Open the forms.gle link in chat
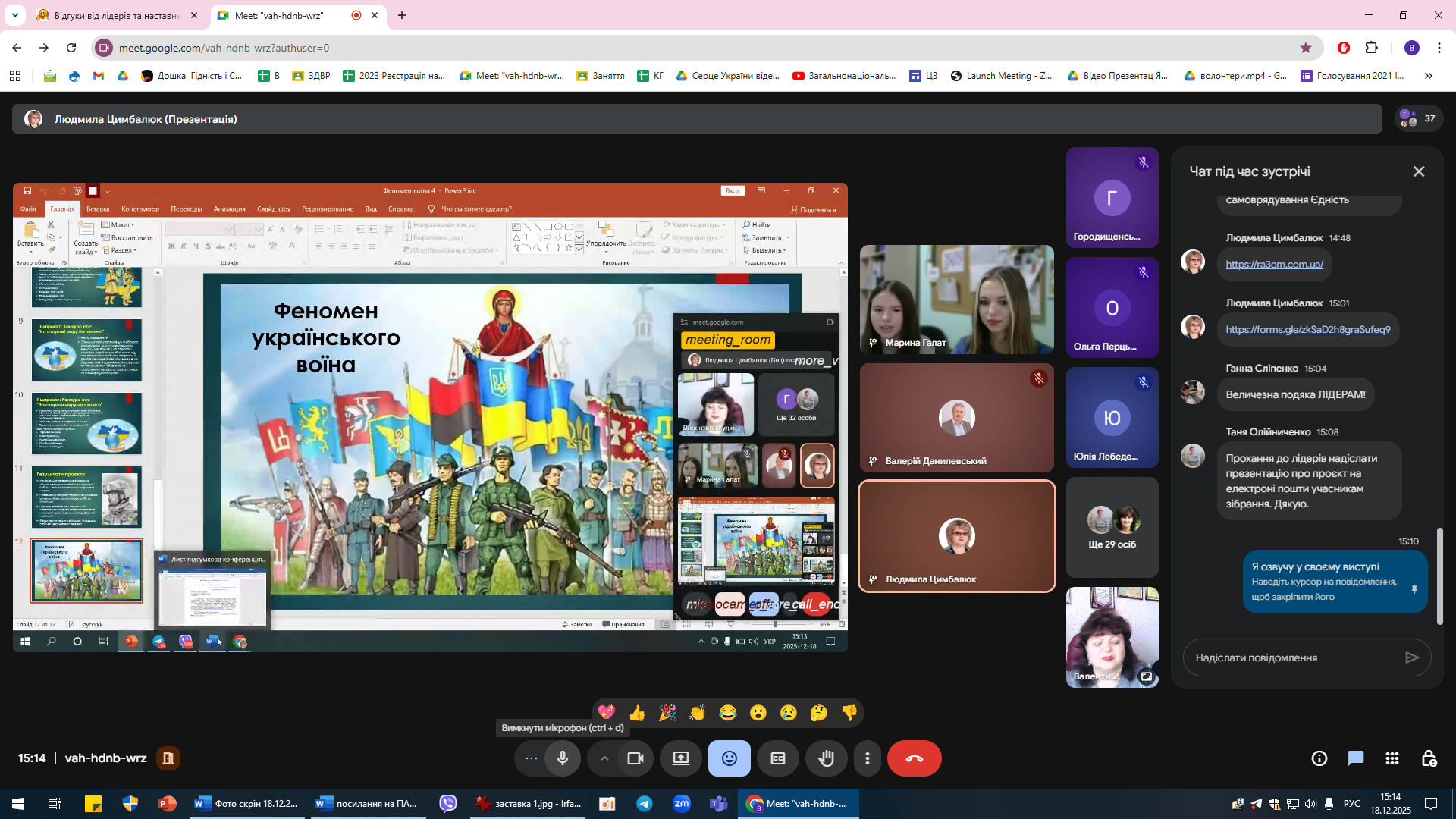This screenshot has width=1456, height=819. pyautogui.click(x=1308, y=329)
